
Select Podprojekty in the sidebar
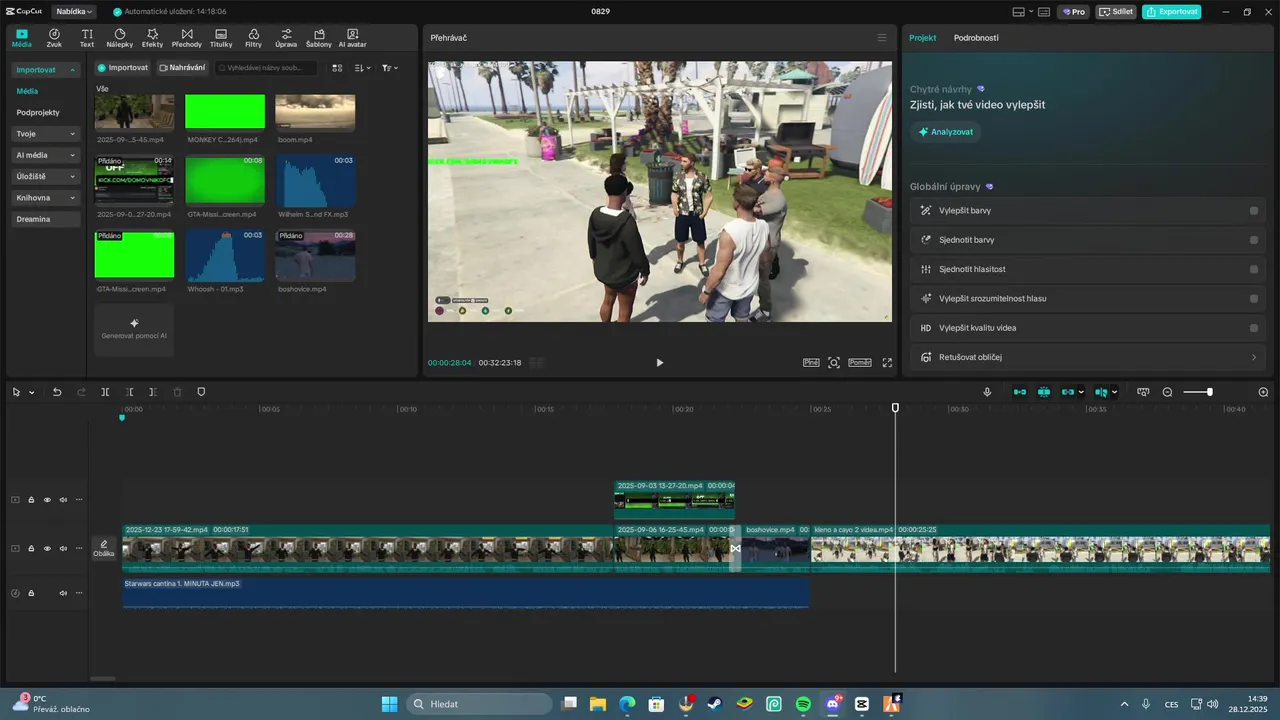coord(38,113)
